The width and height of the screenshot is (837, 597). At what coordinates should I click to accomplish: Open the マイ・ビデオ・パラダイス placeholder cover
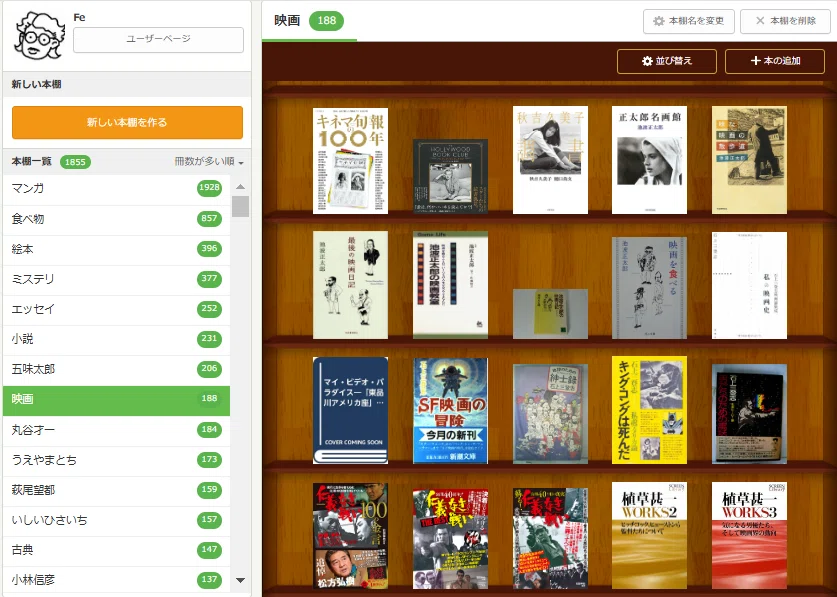[350, 410]
